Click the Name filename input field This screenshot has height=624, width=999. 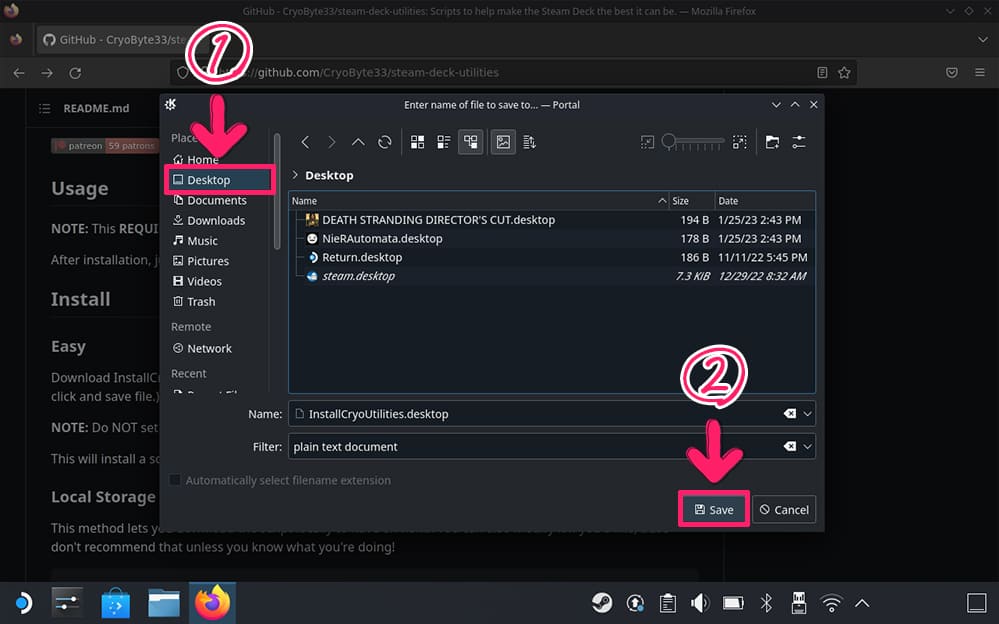coord(535,414)
